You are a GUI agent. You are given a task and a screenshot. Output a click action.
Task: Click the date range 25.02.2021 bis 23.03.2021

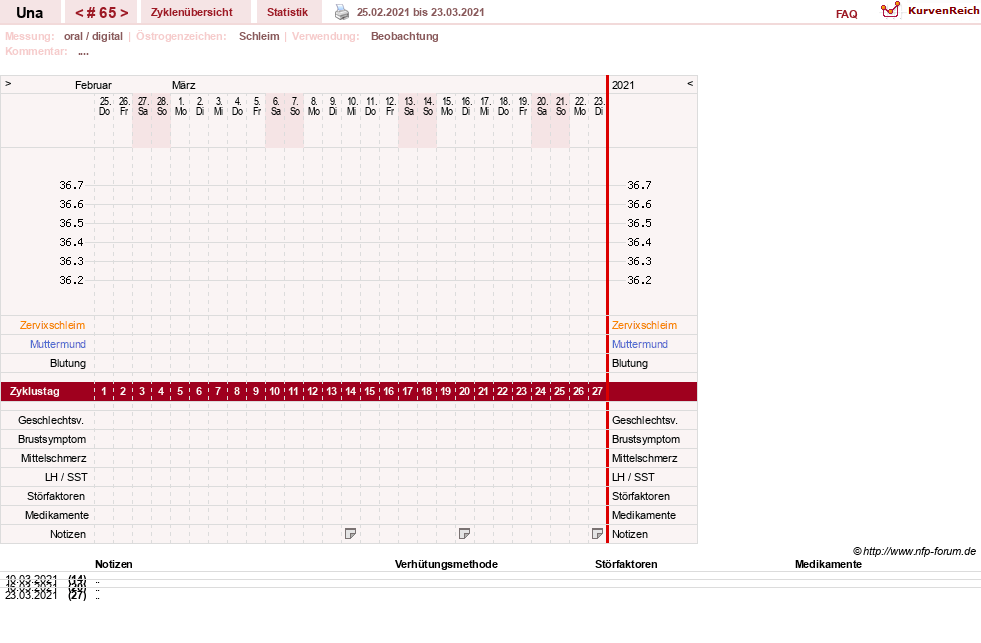[420, 12]
